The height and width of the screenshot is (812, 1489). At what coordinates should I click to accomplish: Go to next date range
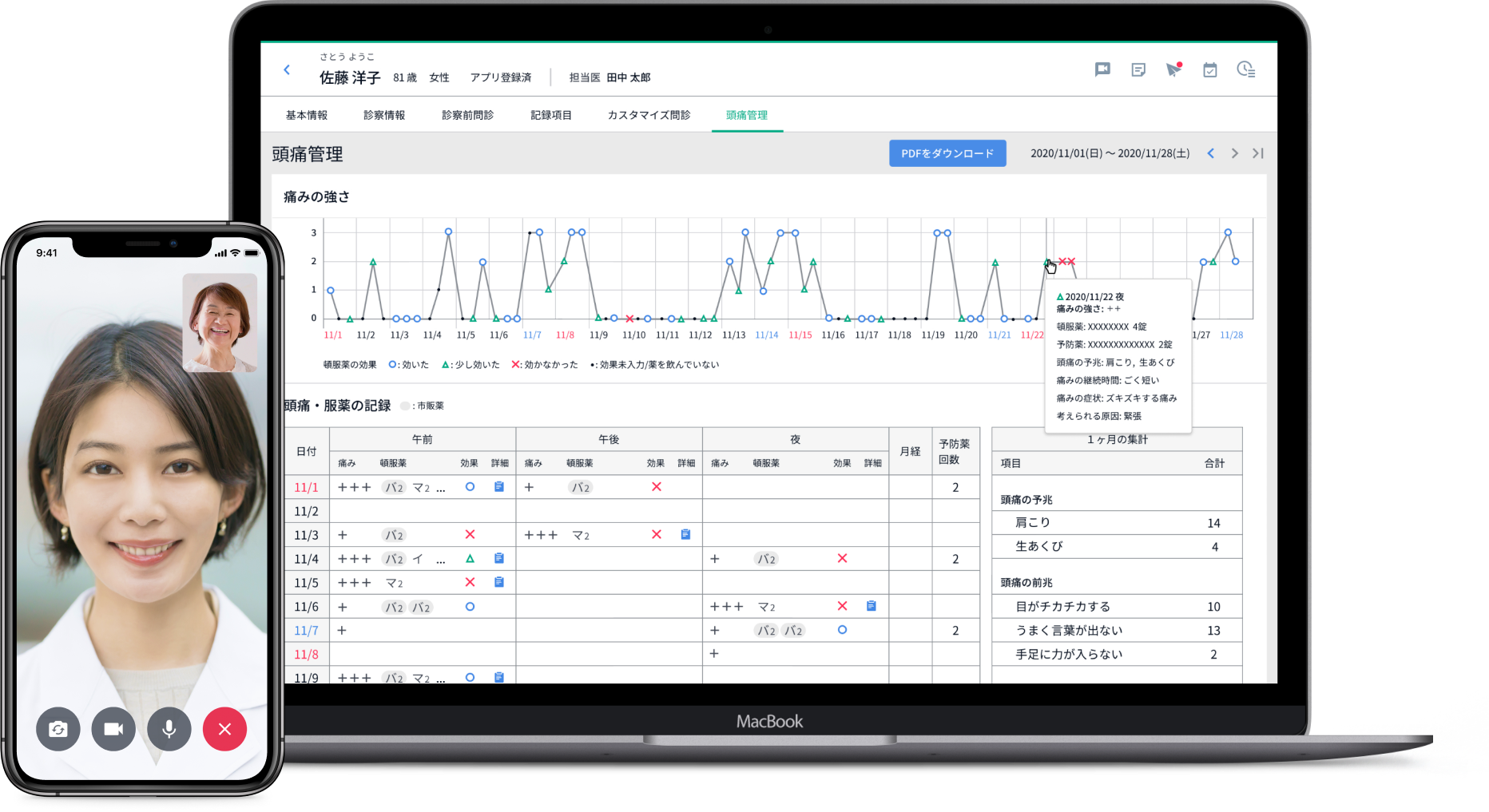point(1235,153)
